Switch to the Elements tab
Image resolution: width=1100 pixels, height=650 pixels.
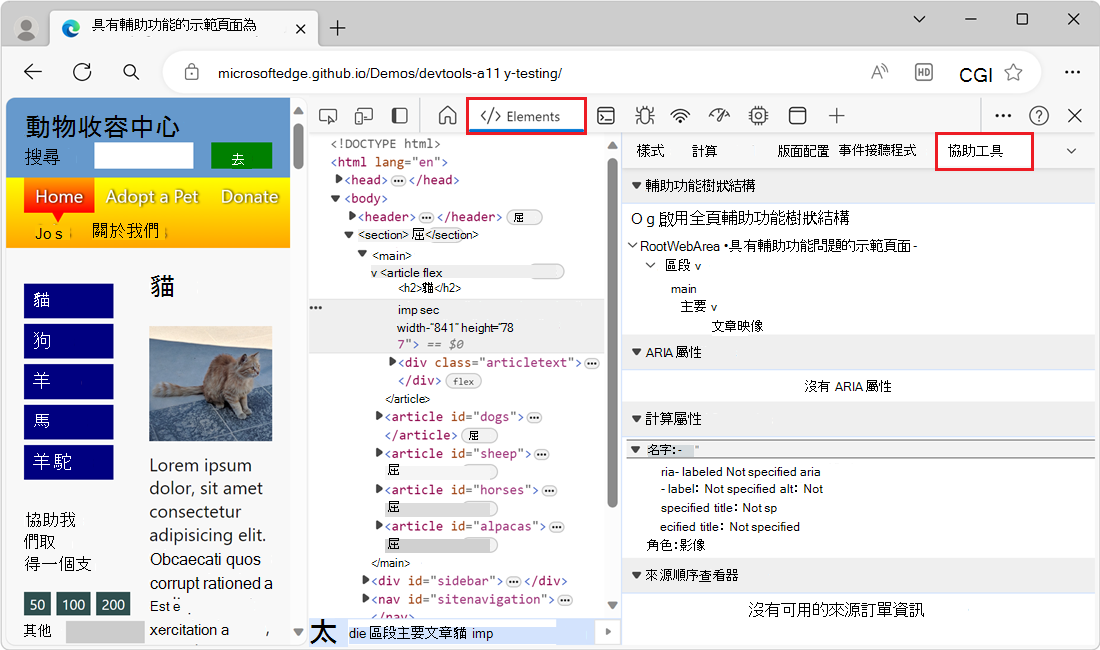526,116
